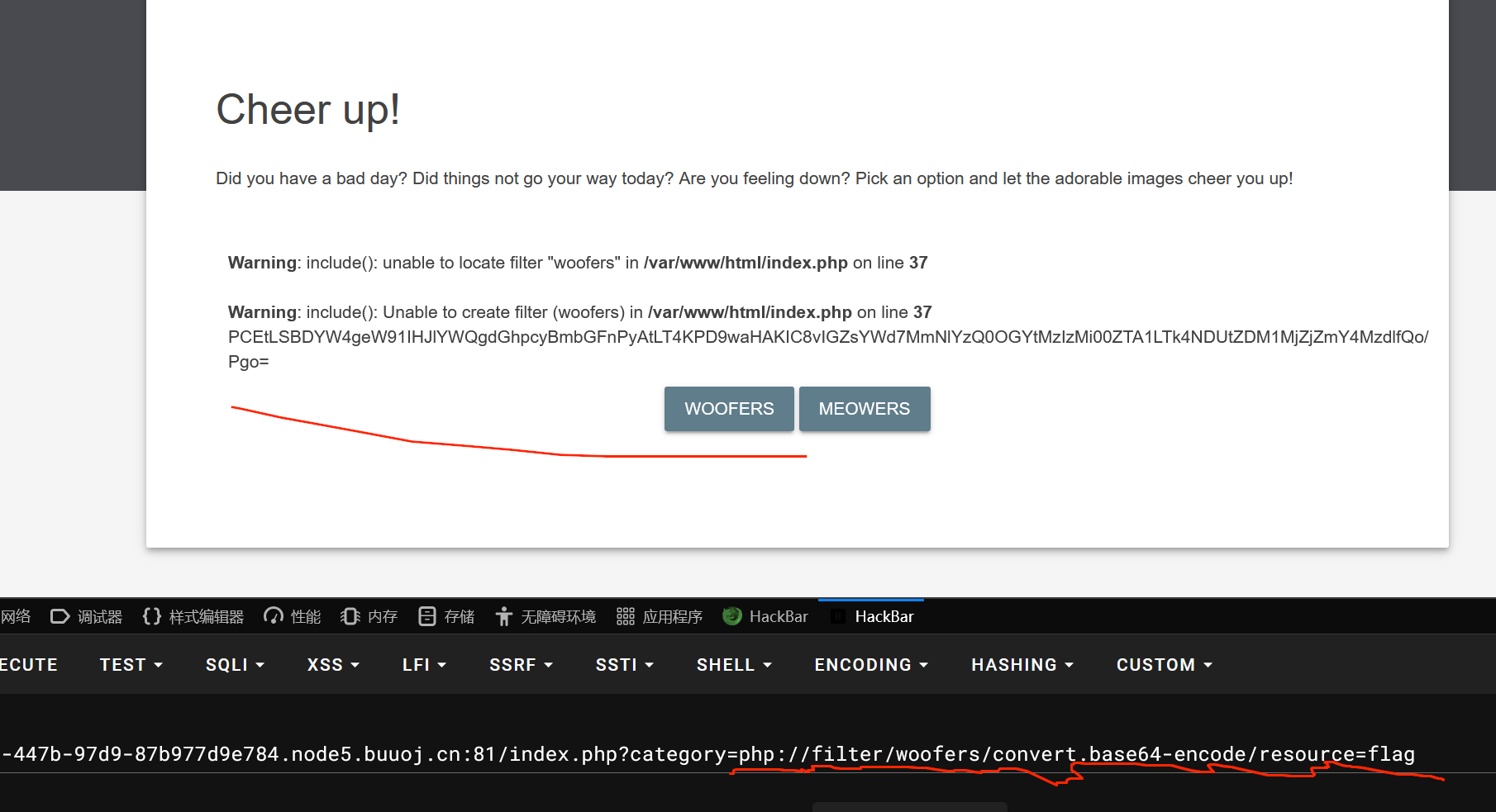
Task: Click the MEOWERS button
Action: click(864, 409)
